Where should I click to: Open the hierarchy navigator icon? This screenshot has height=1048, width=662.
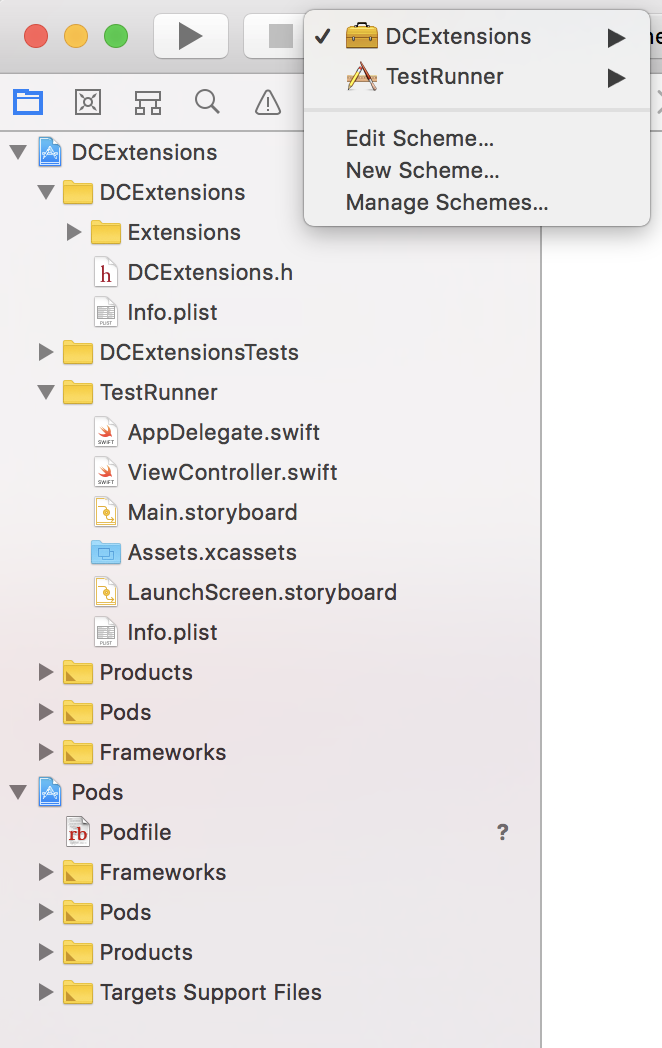(x=148, y=102)
